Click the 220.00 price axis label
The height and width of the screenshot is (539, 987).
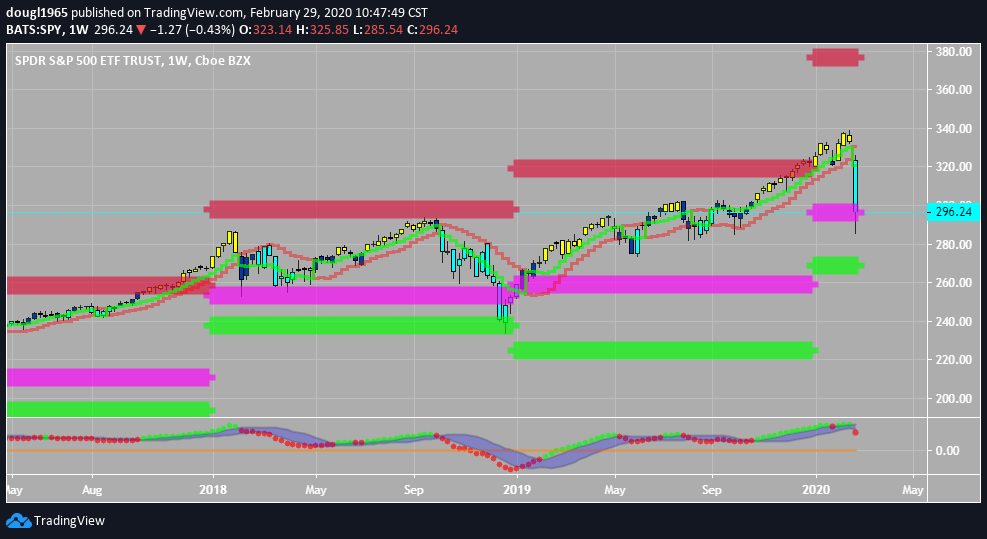tap(954, 360)
